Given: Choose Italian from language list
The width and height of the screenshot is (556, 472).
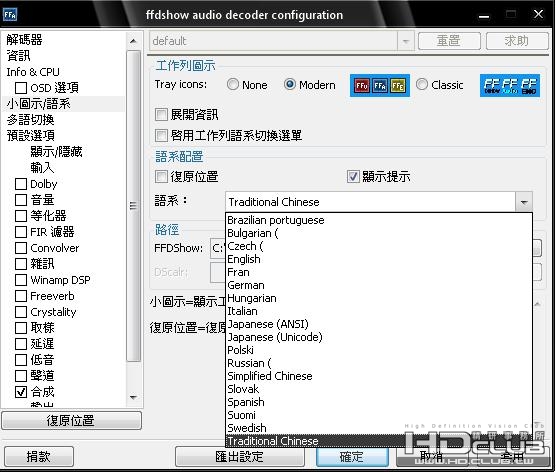Looking at the screenshot, I should [x=379, y=311].
